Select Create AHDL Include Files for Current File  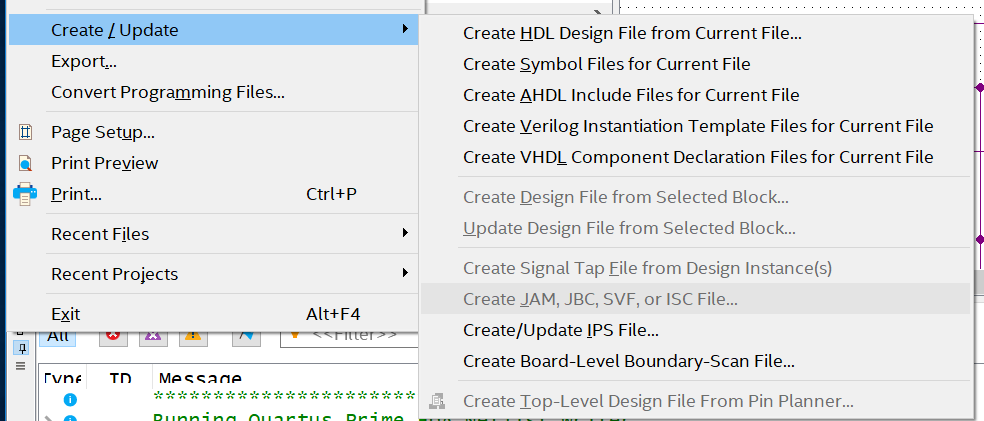tap(695, 95)
